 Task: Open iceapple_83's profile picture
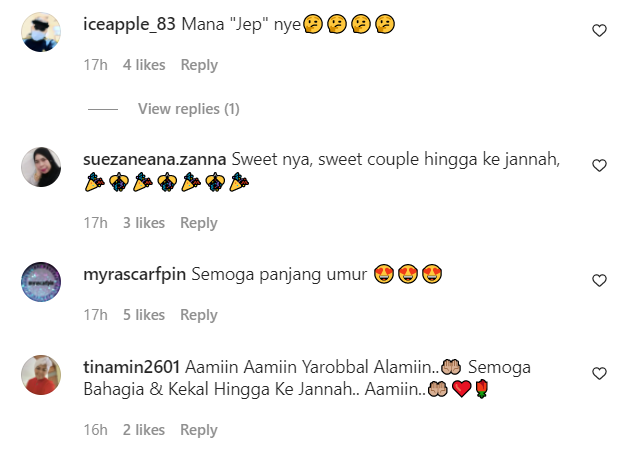click(41, 32)
